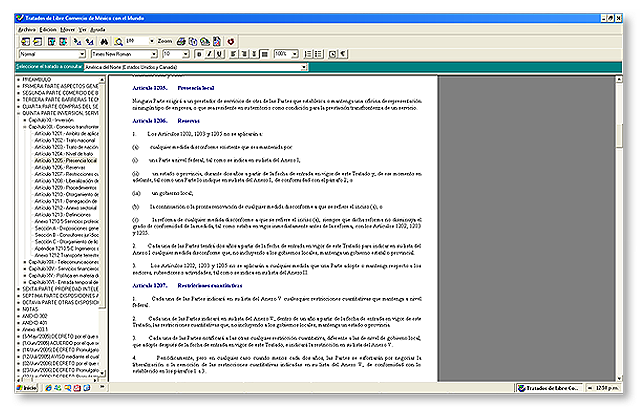Select Artículo 1202 Trato nacional
640x413 pixels.
point(65,140)
